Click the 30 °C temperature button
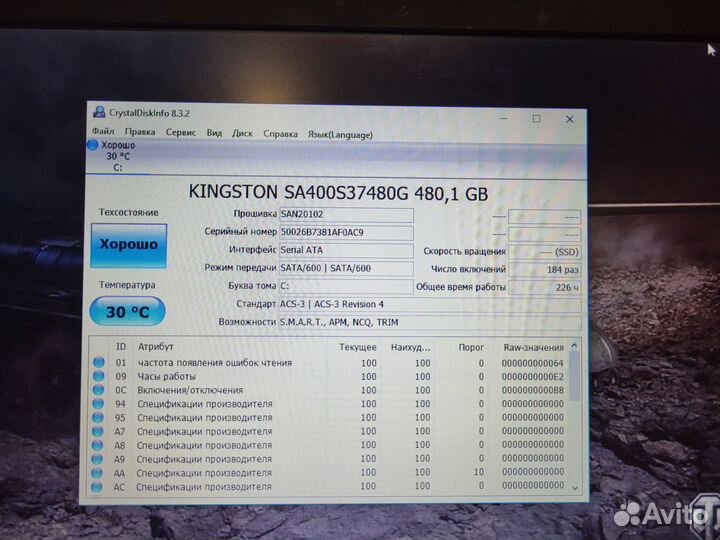Image resolution: width=720 pixels, height=540 pixels. point(127,312)
